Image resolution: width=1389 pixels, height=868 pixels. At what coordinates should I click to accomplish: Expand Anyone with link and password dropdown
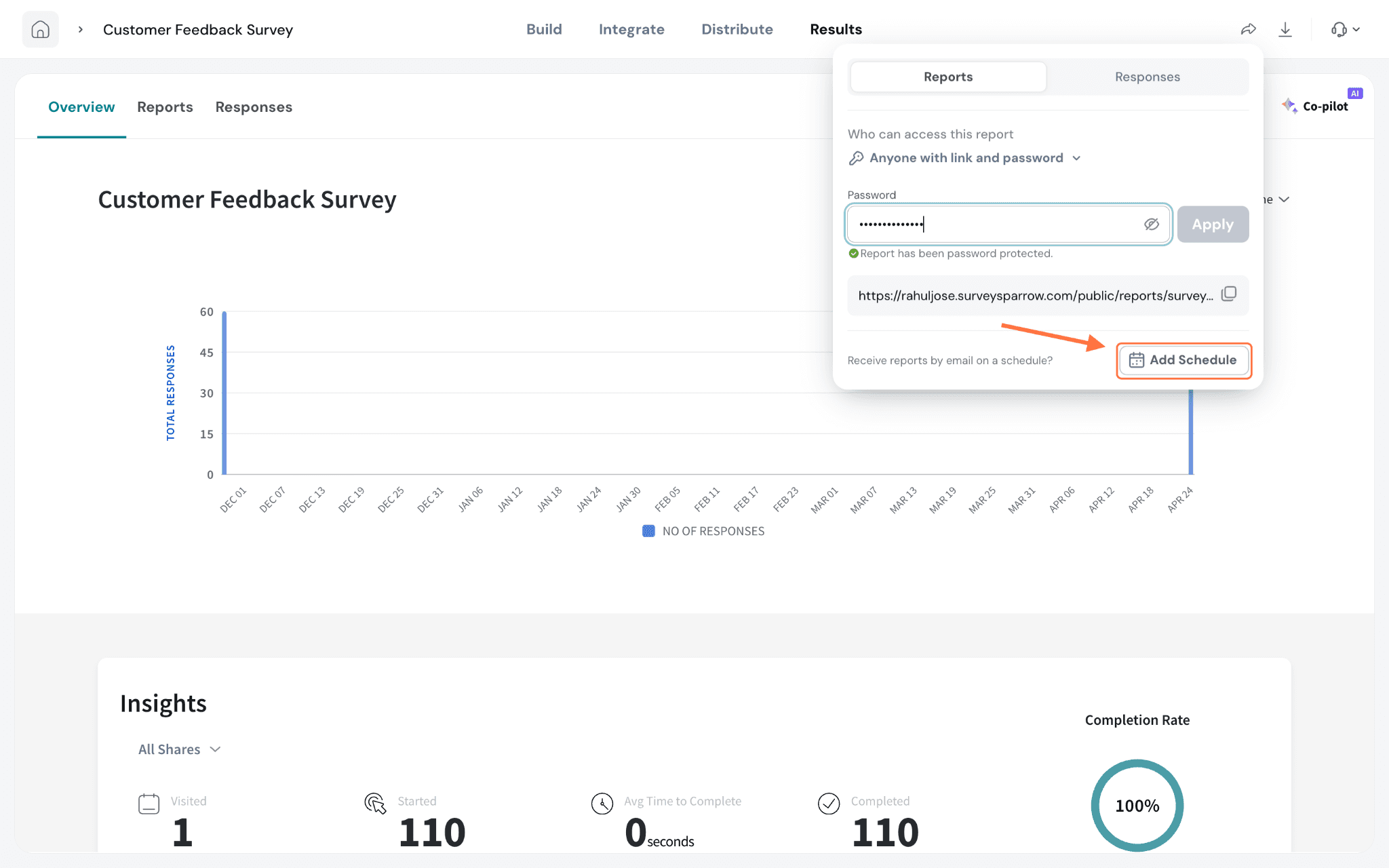(x=965, y=158)
